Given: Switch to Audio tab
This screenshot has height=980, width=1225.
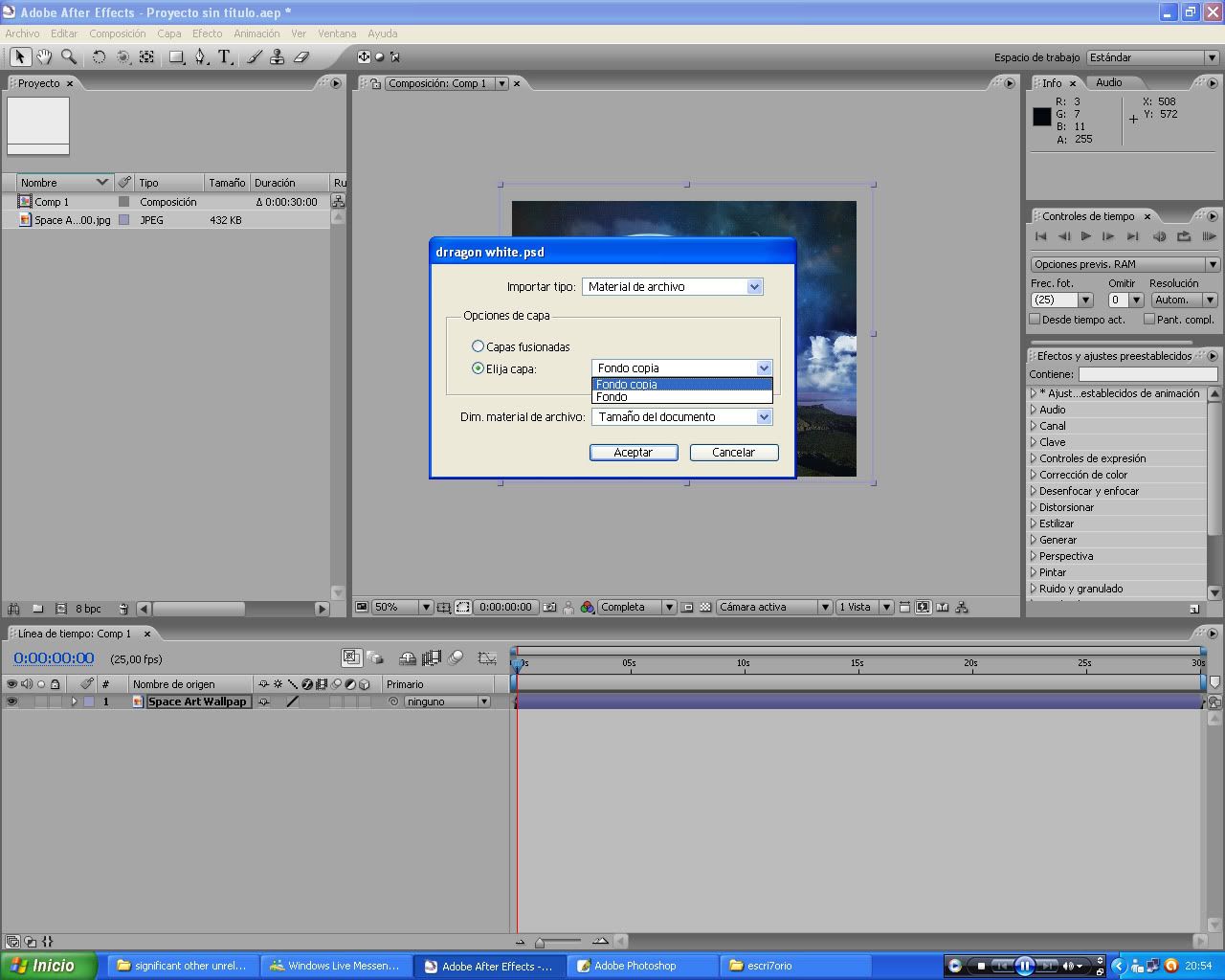Looking at the screenshot, I should (x=1108, y=83).
